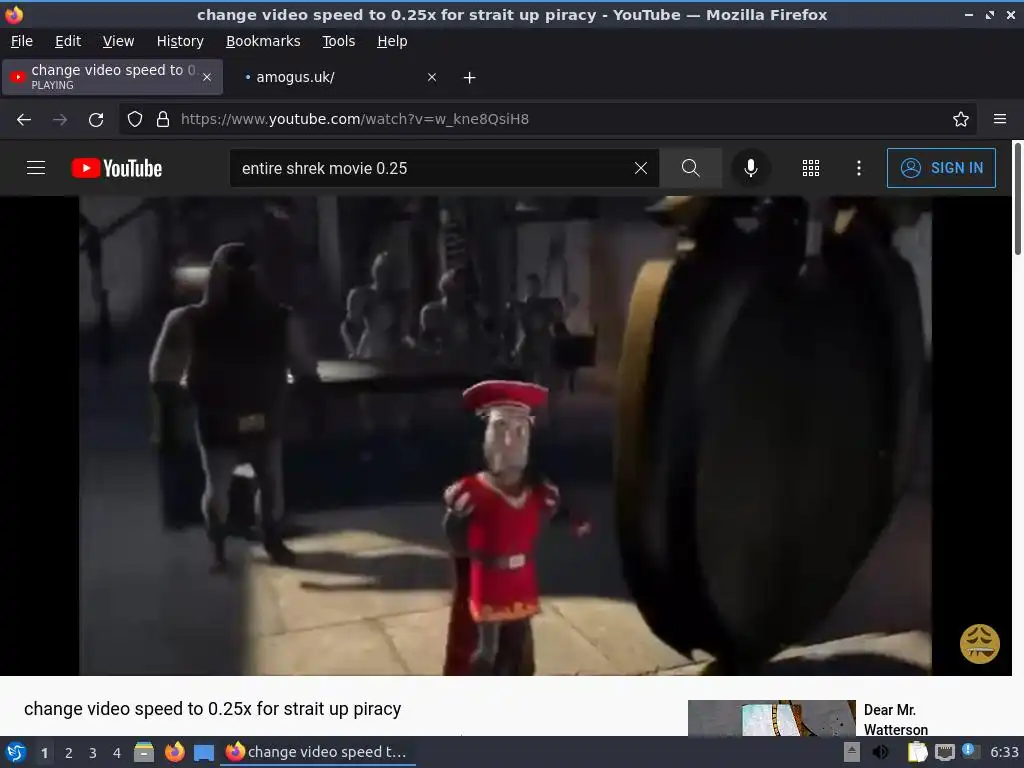Close the amogus.uk tab
The image size is (1024, 768).
tap(432, 77)
